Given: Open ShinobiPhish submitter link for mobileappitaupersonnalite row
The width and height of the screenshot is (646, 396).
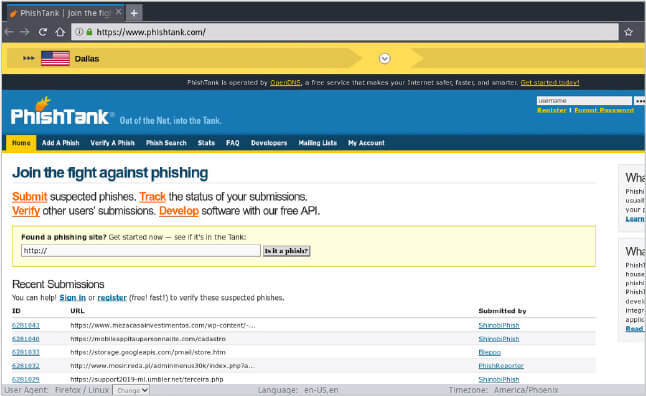Looking at the screenshot, I should click(499, 339).
